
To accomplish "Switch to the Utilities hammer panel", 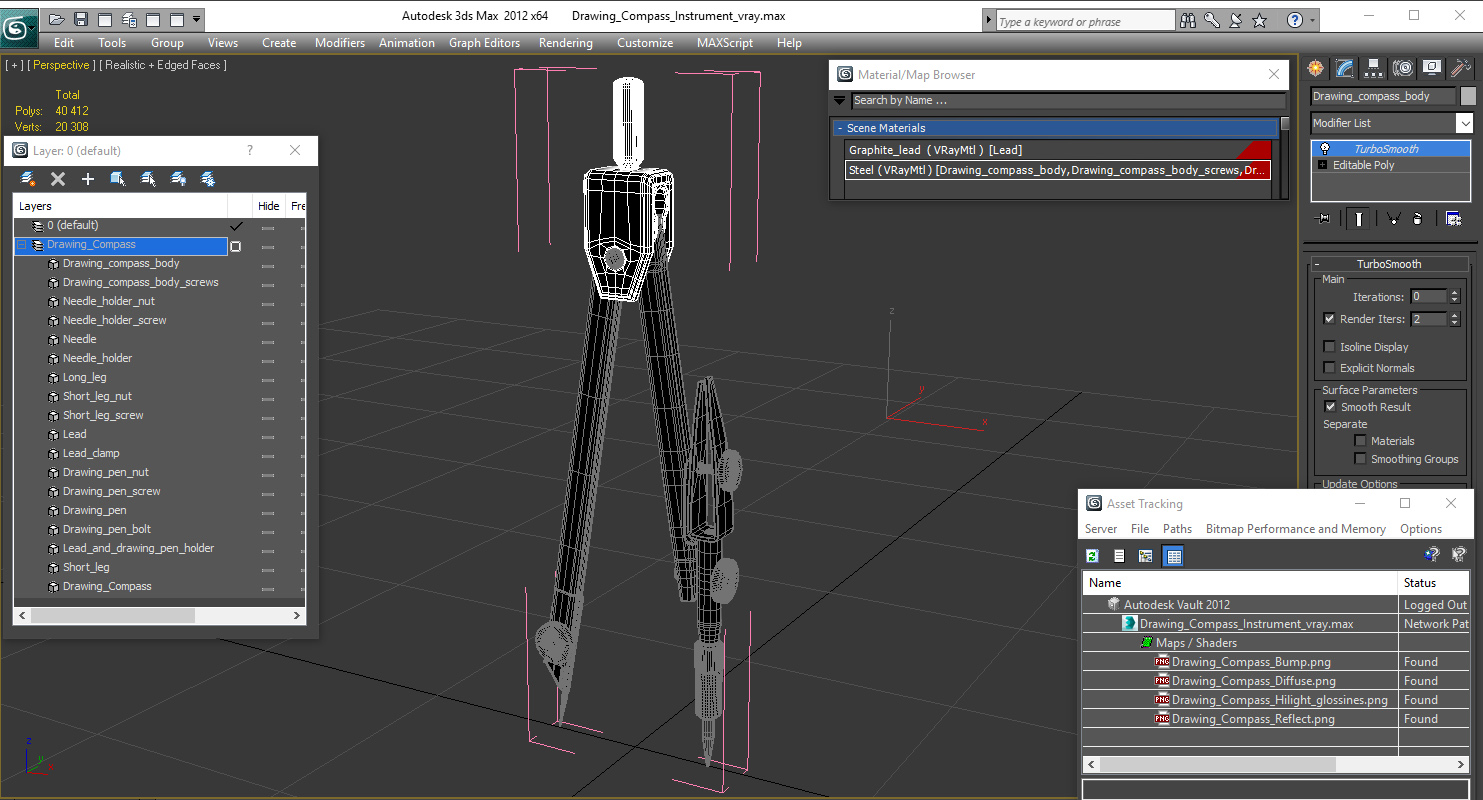I will click(x=1461, y=68).
